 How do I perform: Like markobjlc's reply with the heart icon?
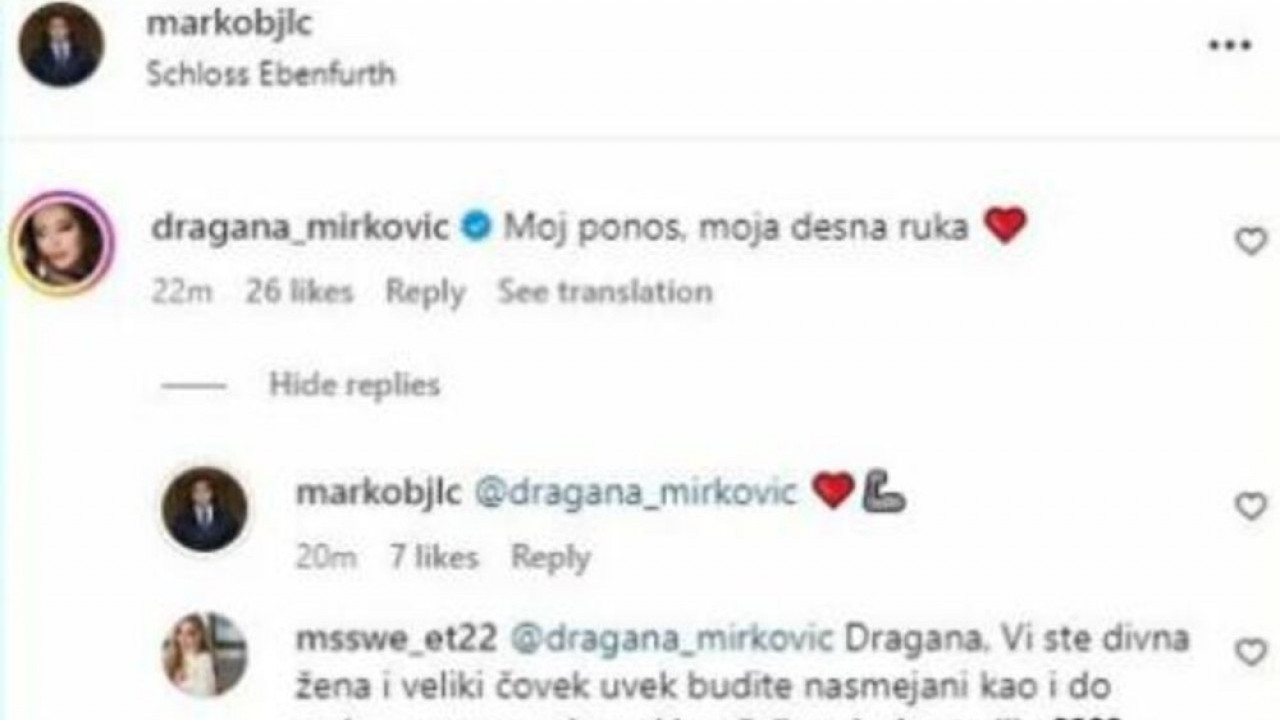tap(1251, 506)
